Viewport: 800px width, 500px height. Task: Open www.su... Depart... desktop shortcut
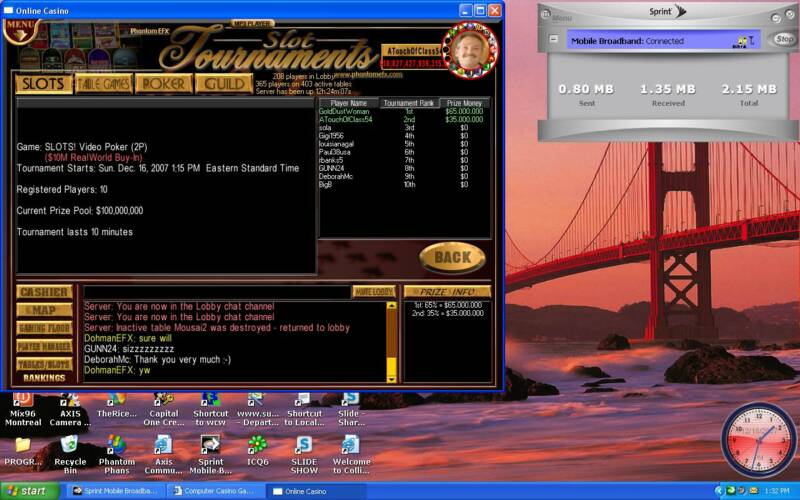[258, 410]
